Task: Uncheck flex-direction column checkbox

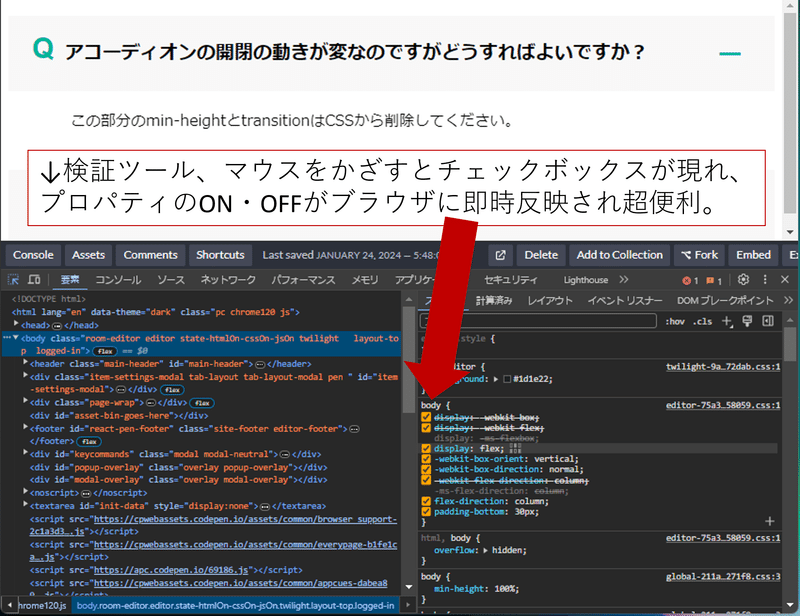Action: click(426, 501)
